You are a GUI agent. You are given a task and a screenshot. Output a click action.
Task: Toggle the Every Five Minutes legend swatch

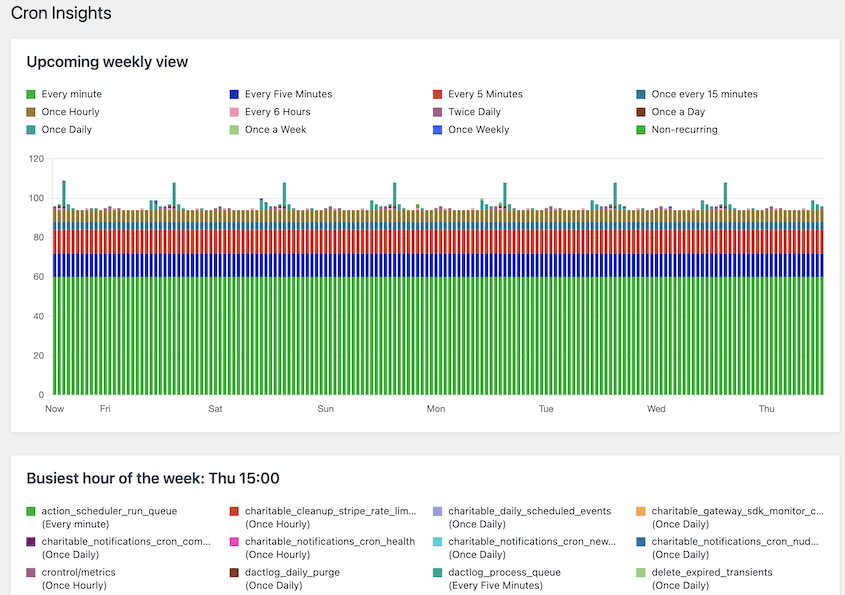pyautogui.click(x=234, y=94)
